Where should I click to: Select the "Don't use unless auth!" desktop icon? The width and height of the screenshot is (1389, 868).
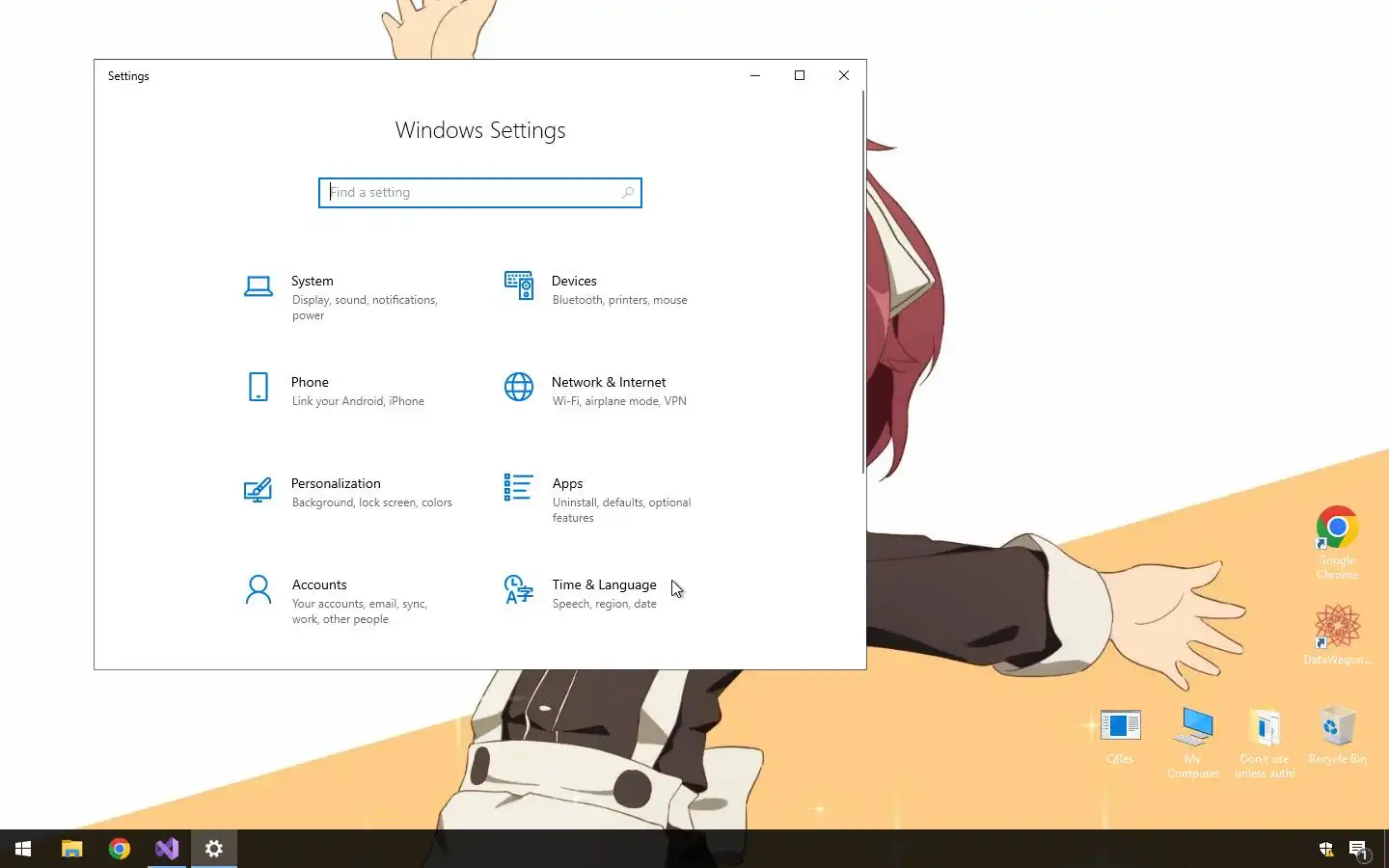coord(1265,743)
